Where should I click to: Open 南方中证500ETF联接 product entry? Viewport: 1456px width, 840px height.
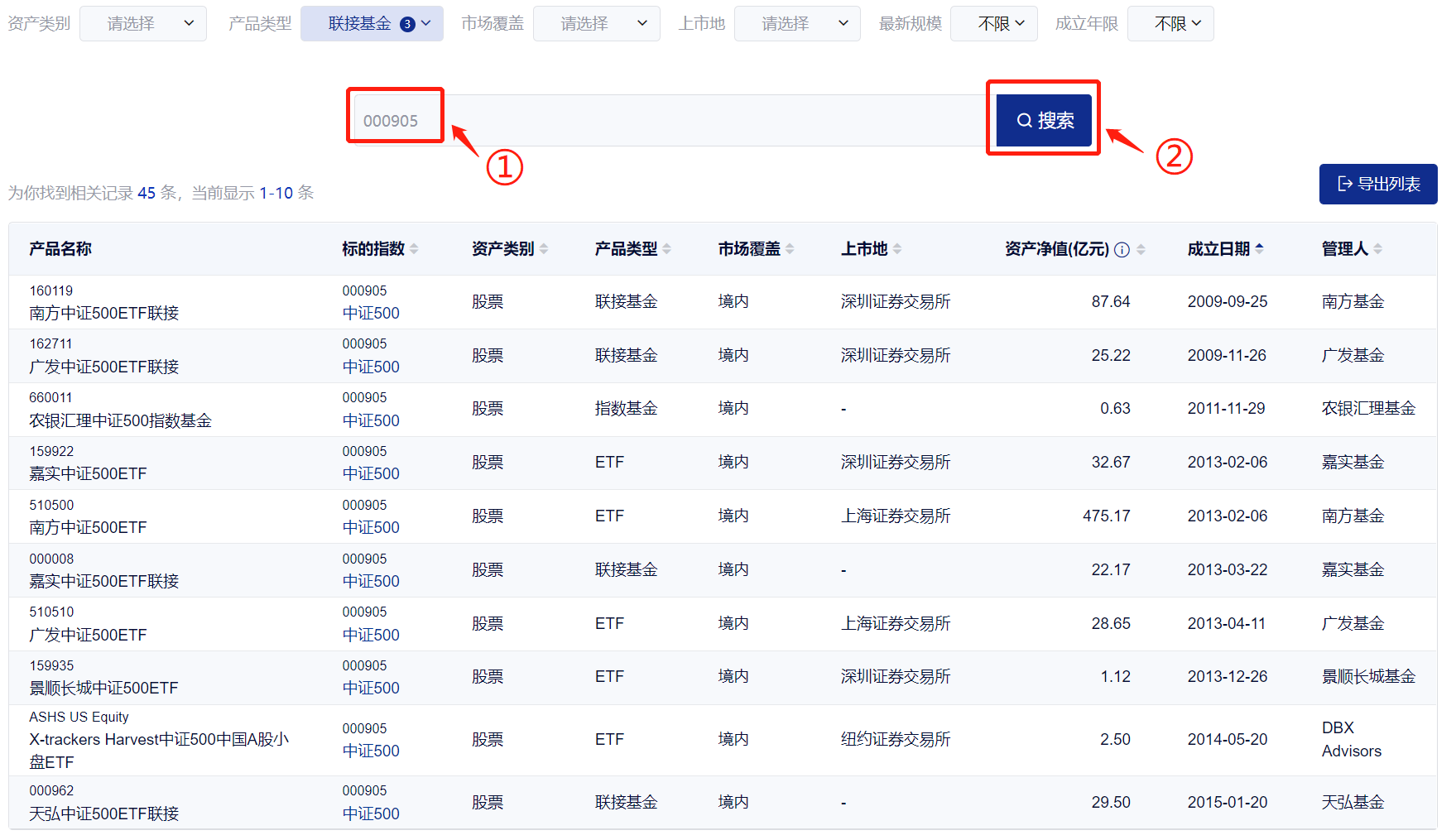[104, 314]
